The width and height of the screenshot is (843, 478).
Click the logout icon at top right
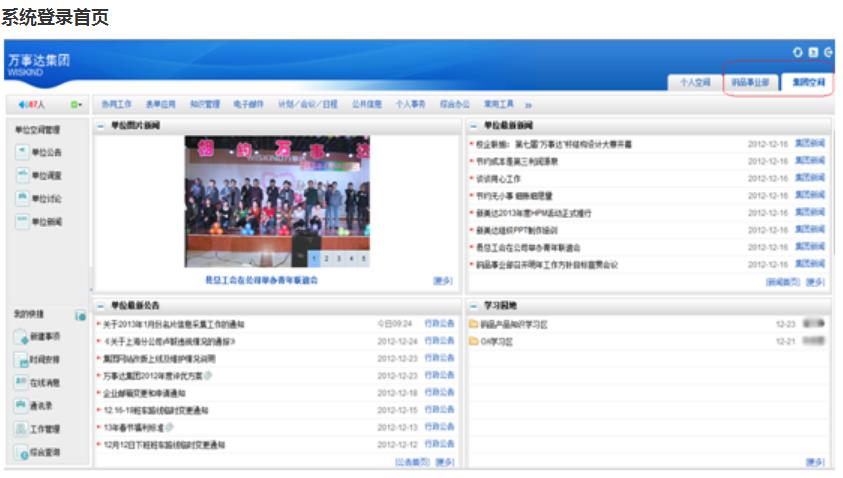(828, 52)
